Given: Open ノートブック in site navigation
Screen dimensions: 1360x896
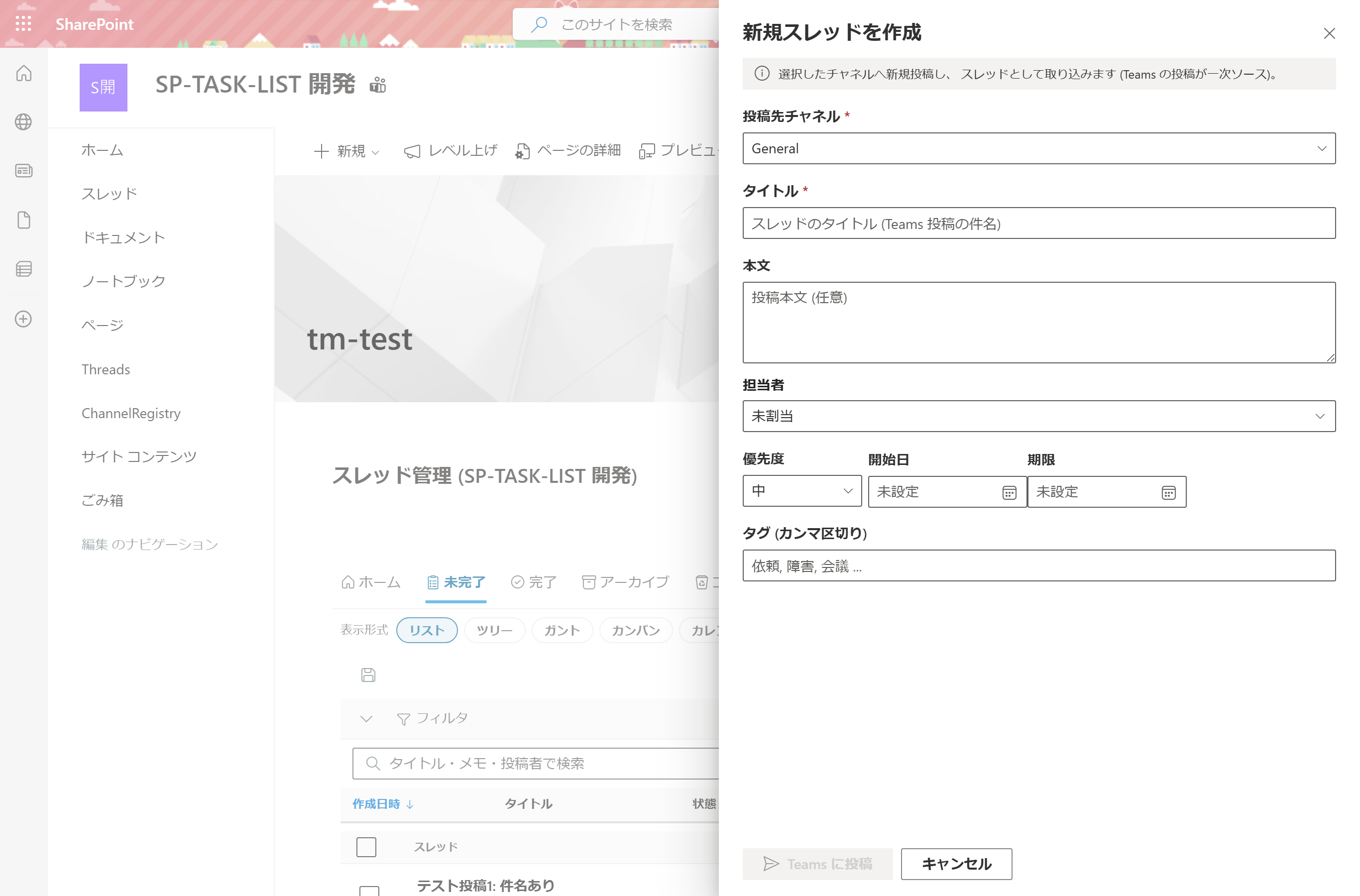Looking at the screenshot, I should (123, 281).
